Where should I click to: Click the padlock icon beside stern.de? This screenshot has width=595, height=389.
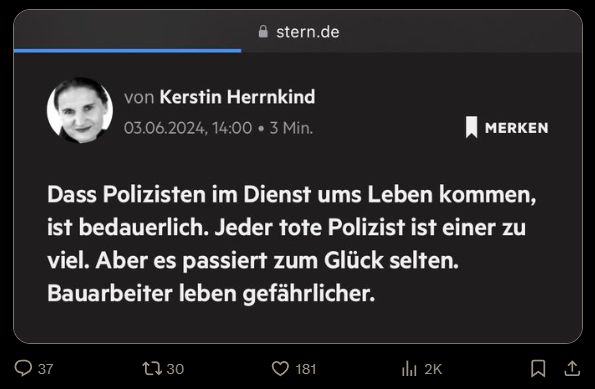point(263,31)
